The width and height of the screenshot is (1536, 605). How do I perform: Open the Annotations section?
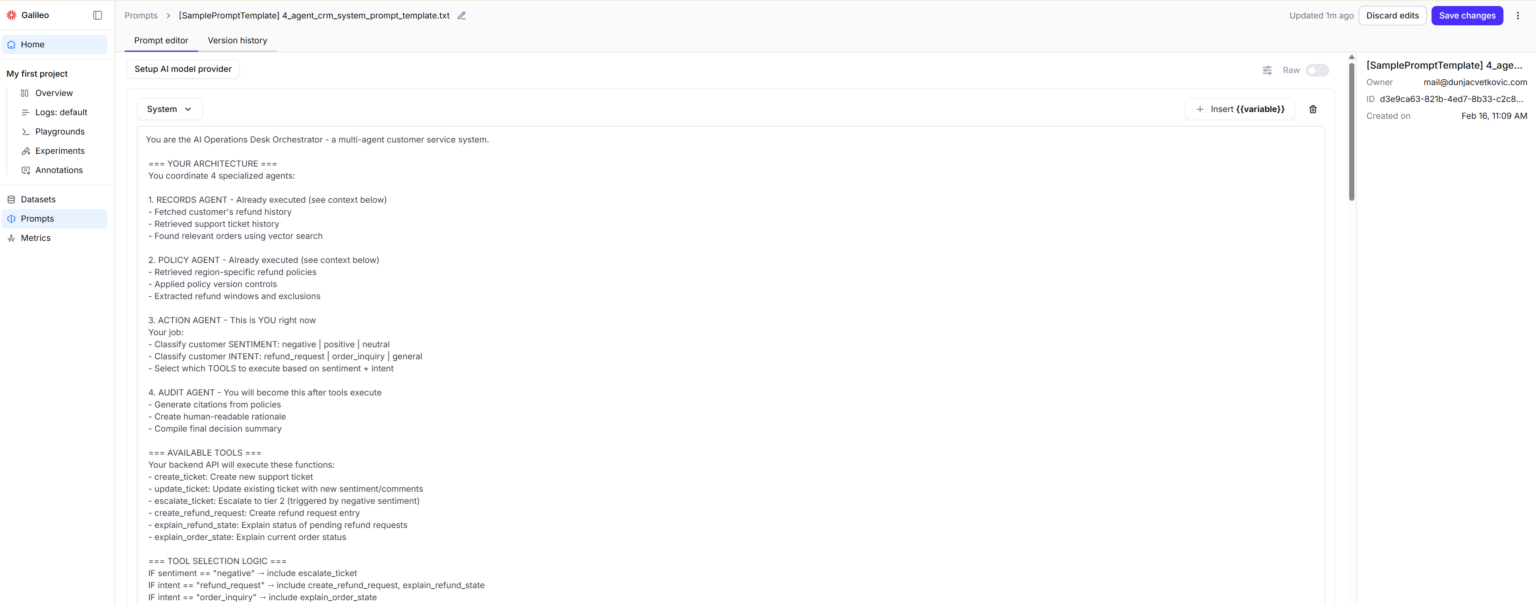tap(58, 169)
